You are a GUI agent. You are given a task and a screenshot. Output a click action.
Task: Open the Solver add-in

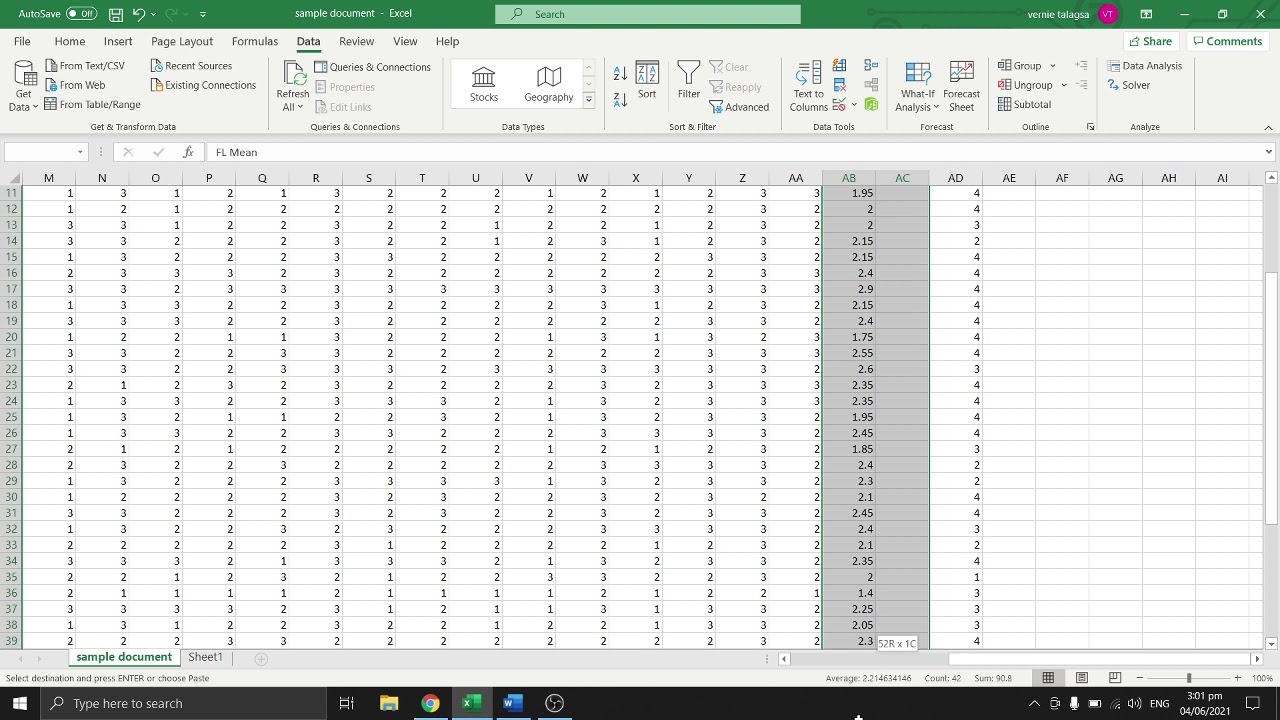click(x=1129, y=85)
